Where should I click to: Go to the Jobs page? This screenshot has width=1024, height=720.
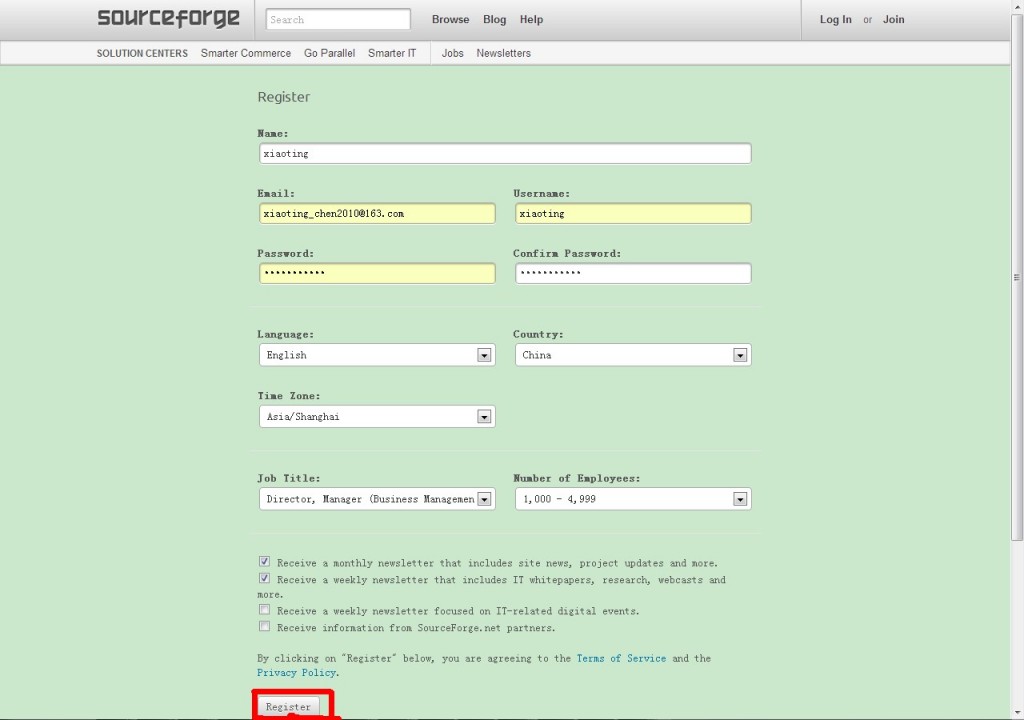point(452,54)
